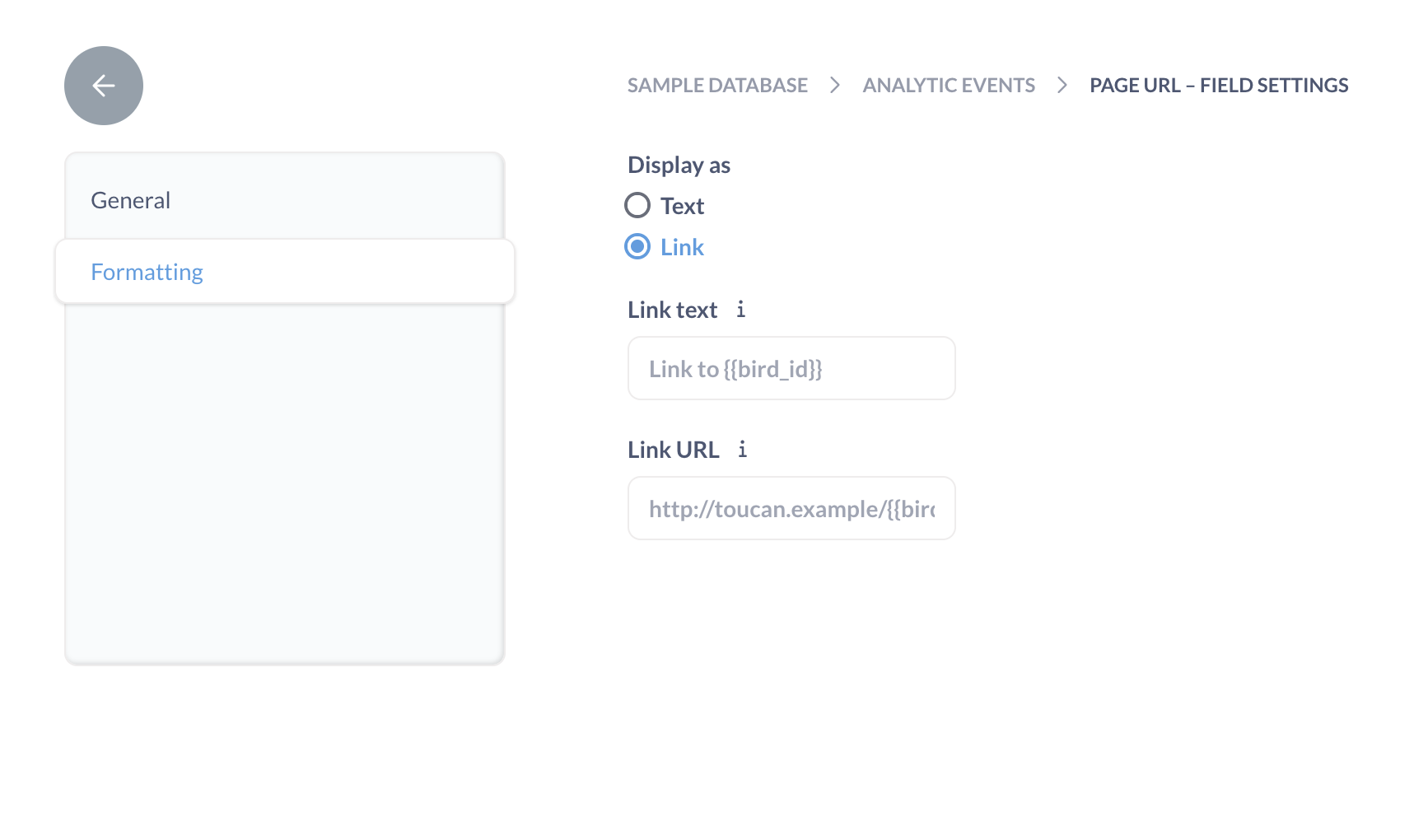Click the 'Link URL' field label
This screenshot has width=1428, height=840.
click(x=673, y=450)
